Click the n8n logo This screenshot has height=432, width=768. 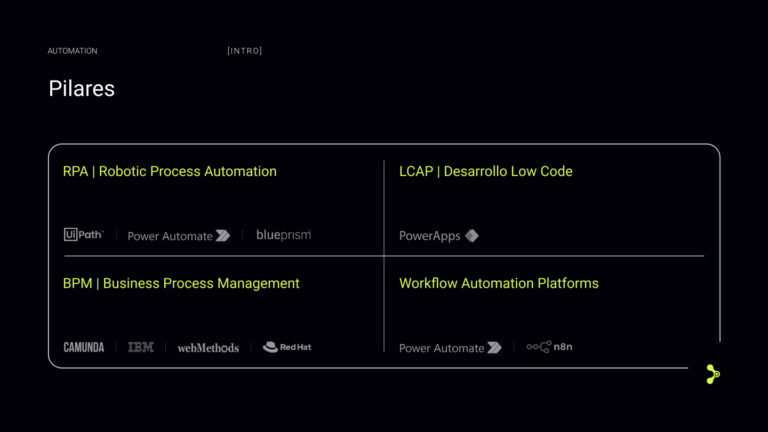(x=550, y=347)
